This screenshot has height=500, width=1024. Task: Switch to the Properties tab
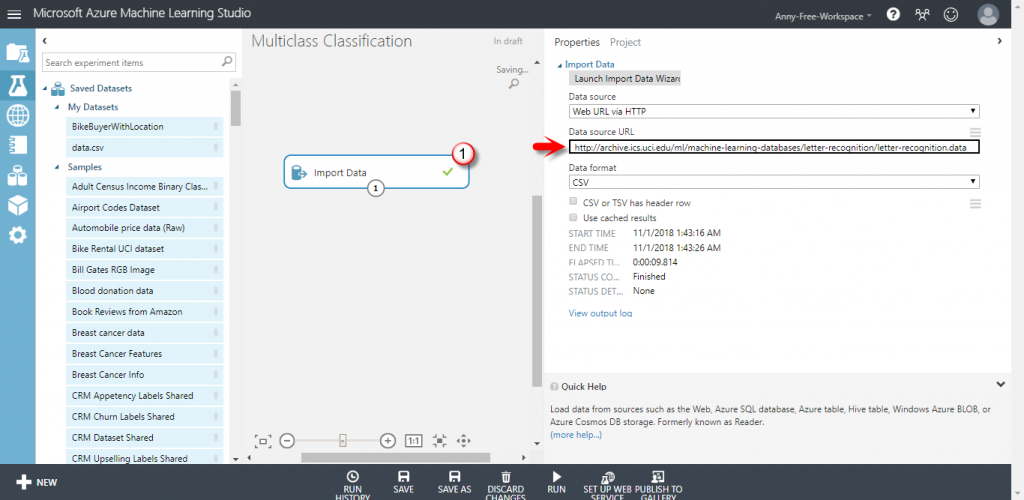coord(577,42)
